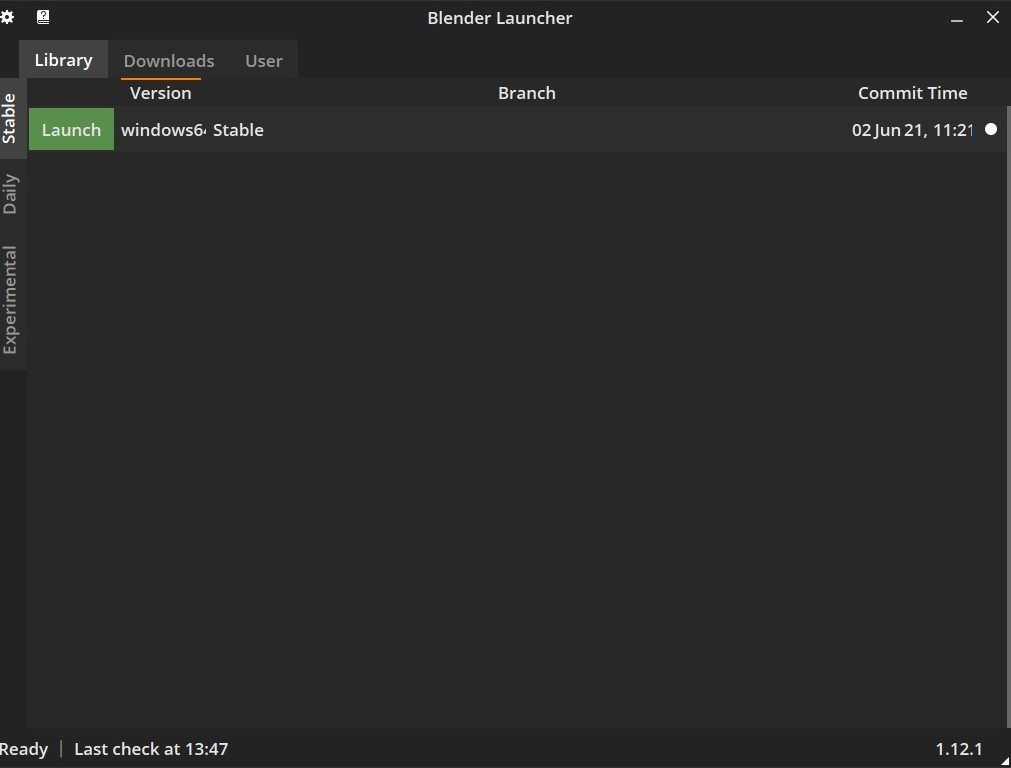The image size is (1011, 768).
Task: Launch the windows64 Stable build
Action: pyautogui.click(x=72, y=130)
